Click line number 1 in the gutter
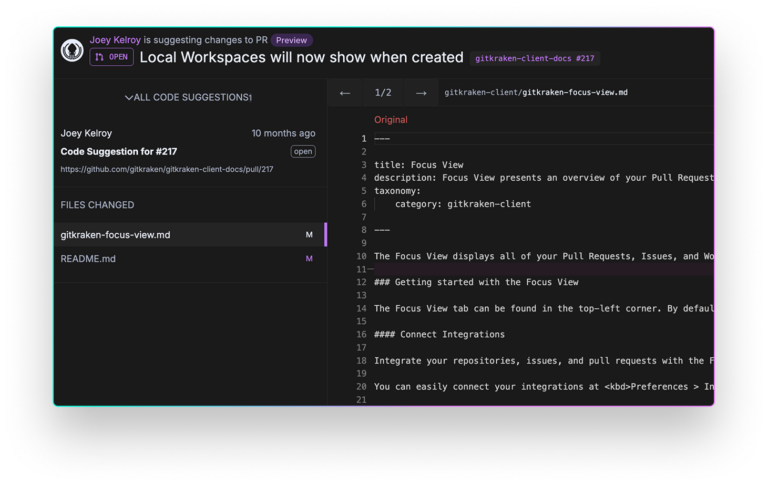 point(363,139)
